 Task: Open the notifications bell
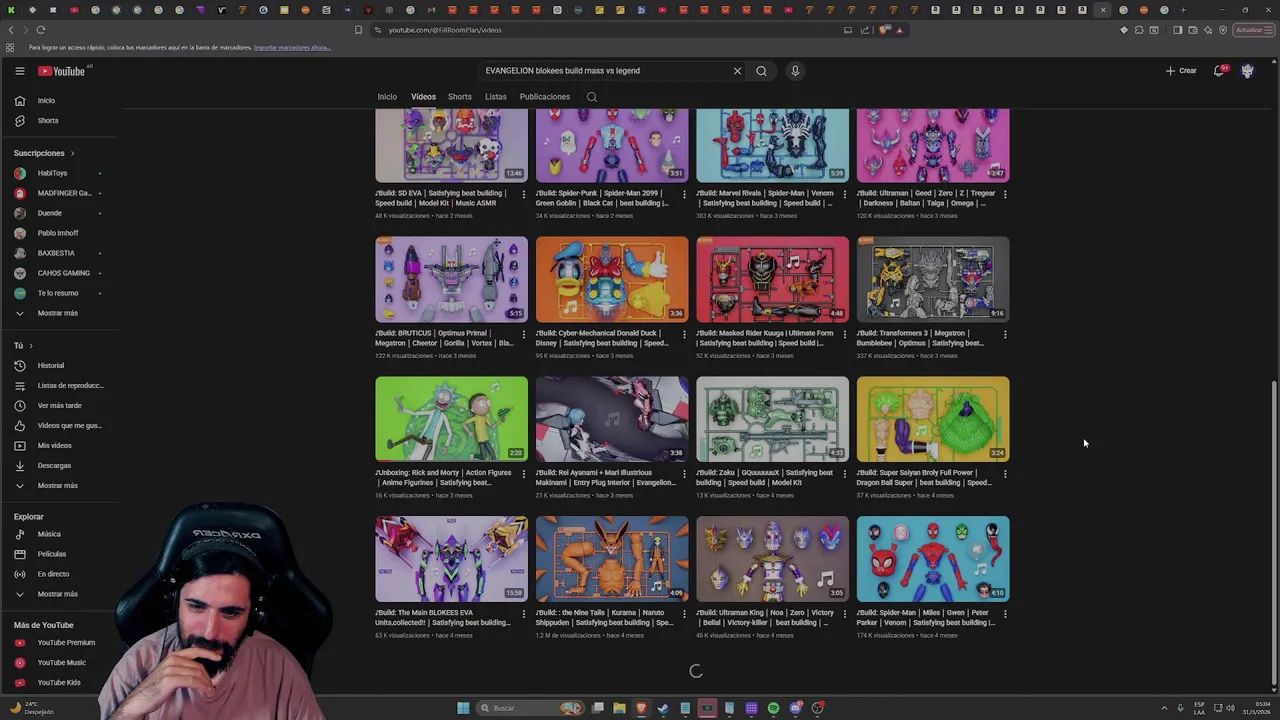click(x=1219, y=71)
